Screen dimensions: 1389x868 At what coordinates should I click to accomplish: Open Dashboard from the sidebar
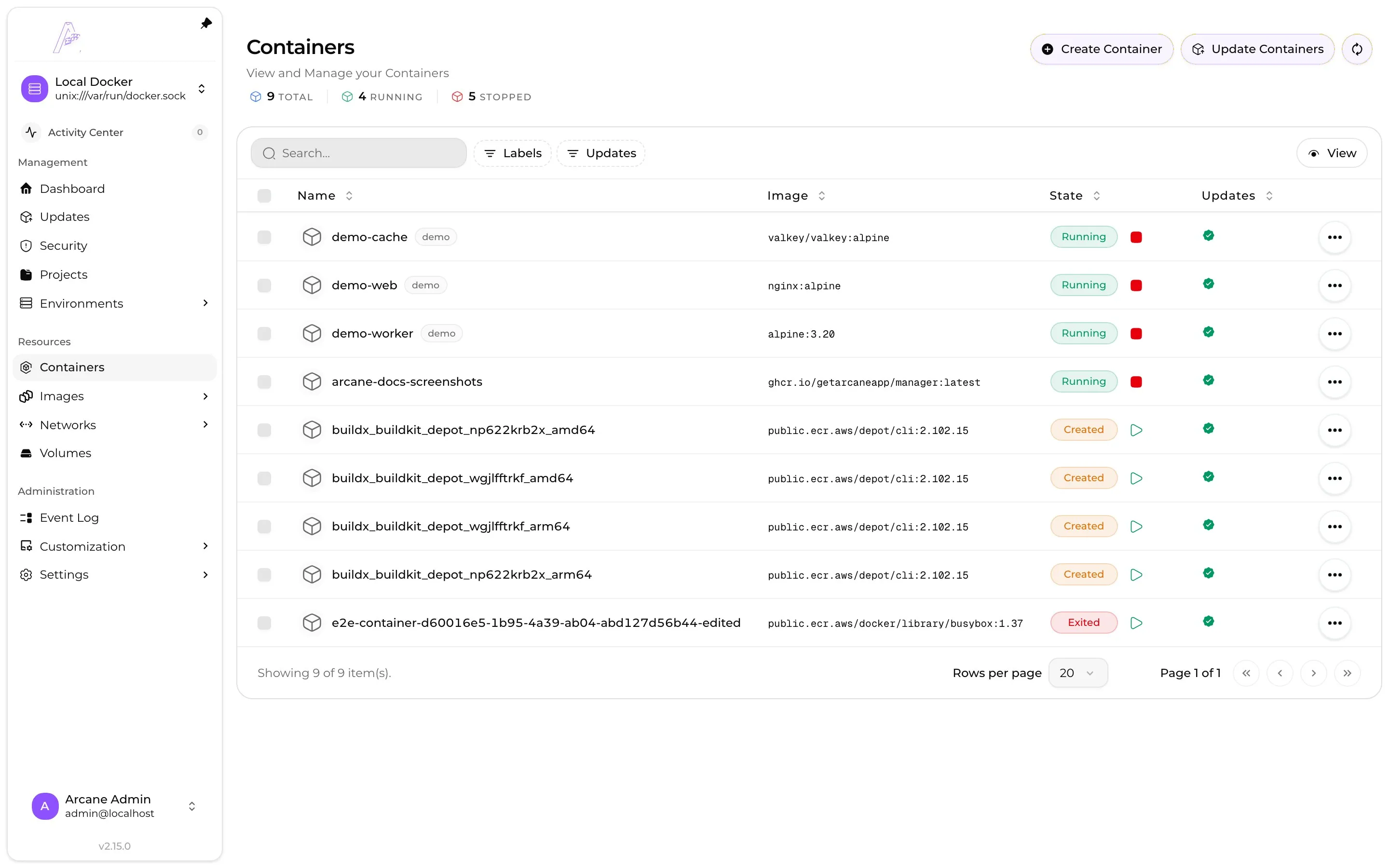114,188
